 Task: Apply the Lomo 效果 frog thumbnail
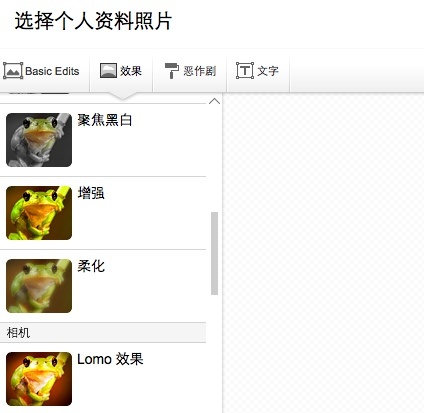click(39, 379)
